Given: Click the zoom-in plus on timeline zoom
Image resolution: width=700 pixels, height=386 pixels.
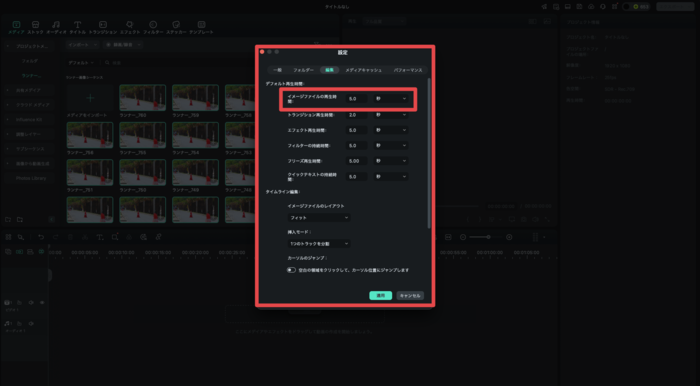Looking at the screenshot, I should coord(509,237).
